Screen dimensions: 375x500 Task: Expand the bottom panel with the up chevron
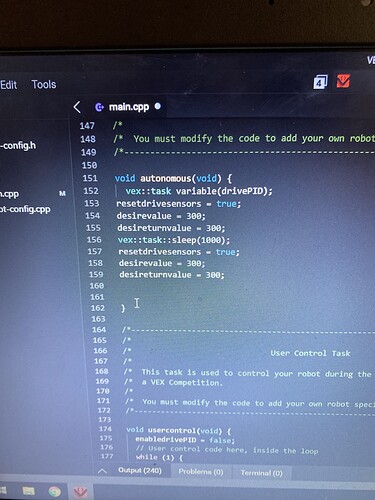103,471
